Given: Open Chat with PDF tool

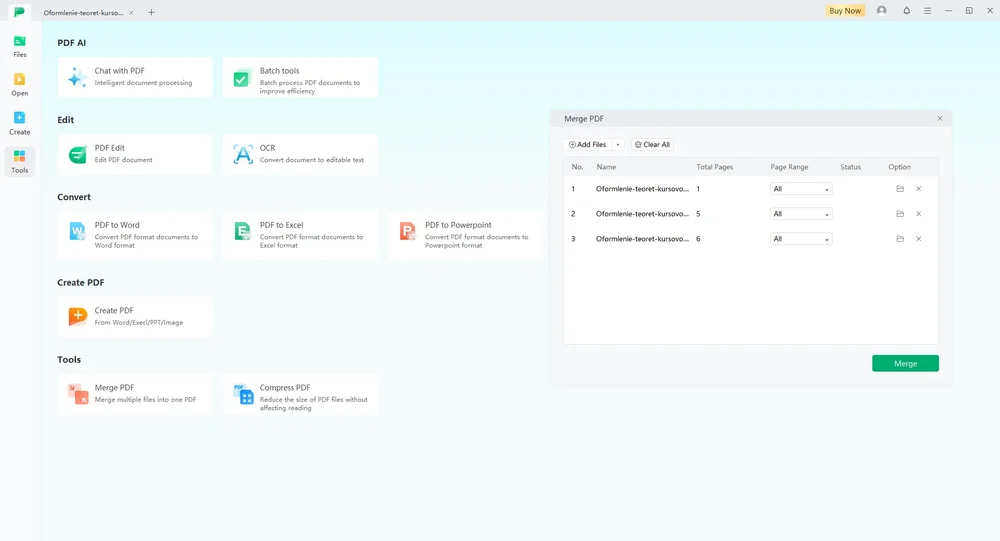Looking at the screenshot, I should tap(135, 77).
